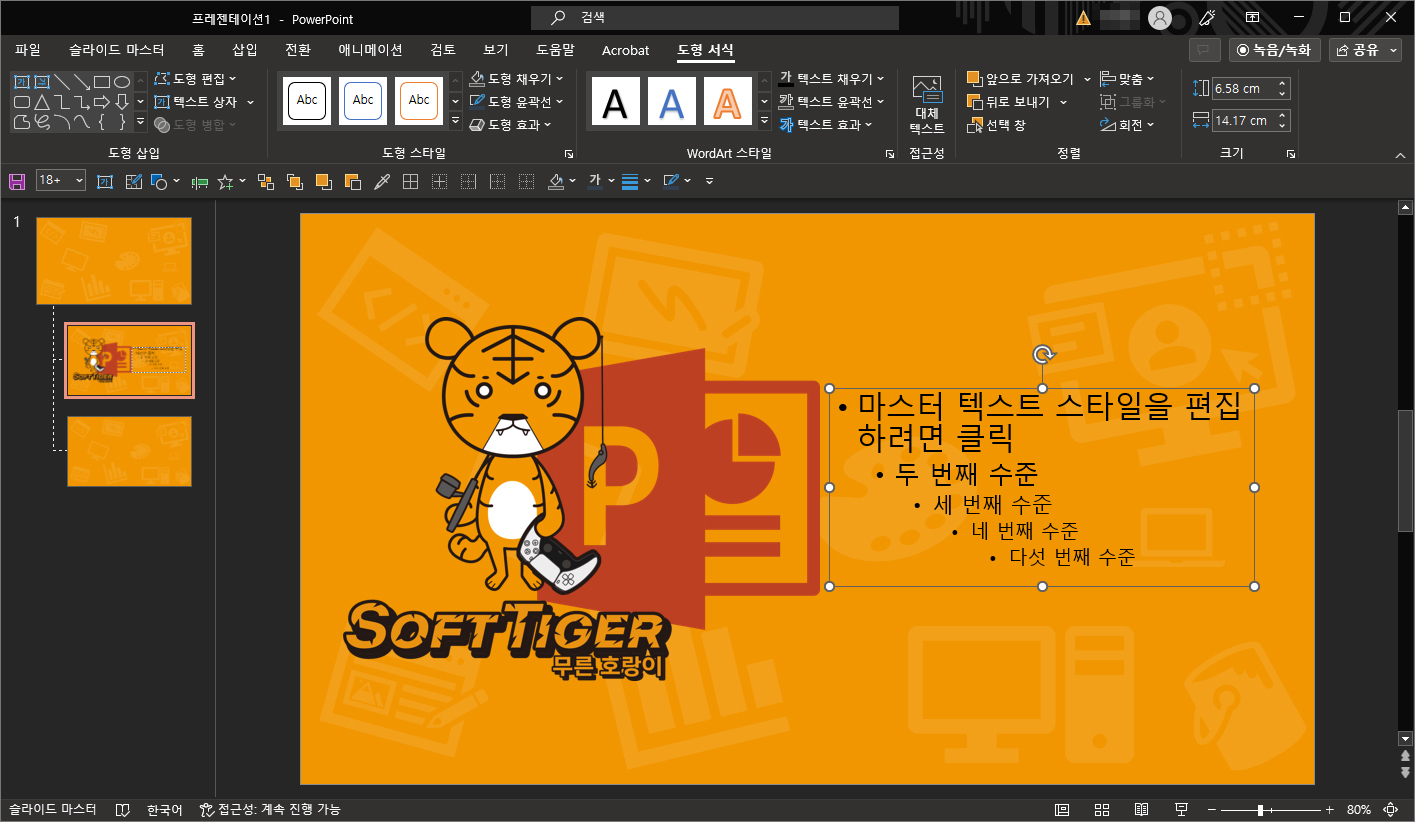Click the Bring Forward icon in quick access toolbar
Viewport: 1415px width, 822px height.
pyautogui.click(x=323, y=181)
